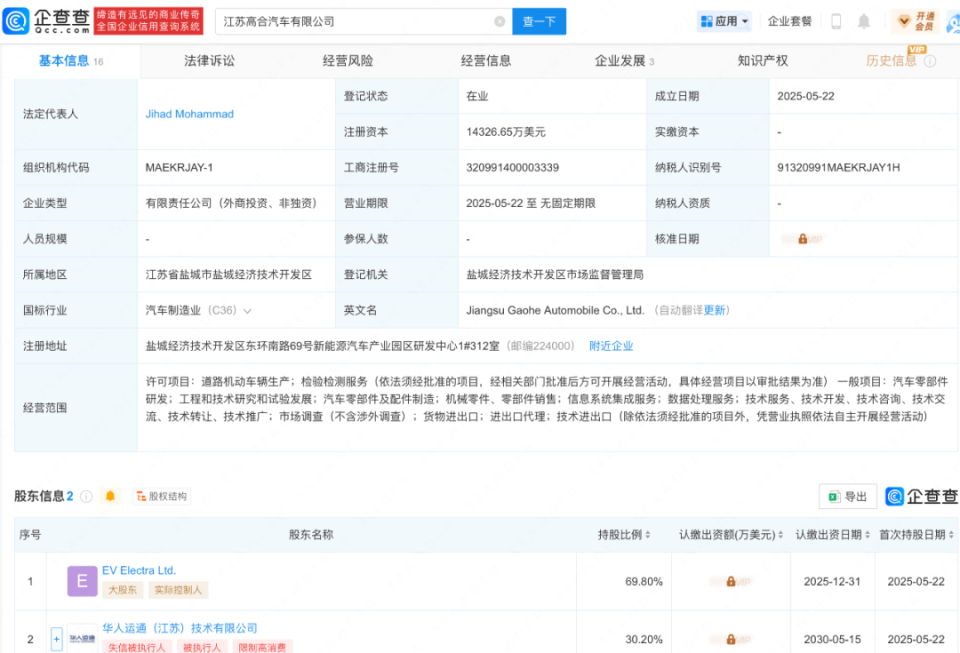Switch to 知识产权 tab

click(763, 61)
